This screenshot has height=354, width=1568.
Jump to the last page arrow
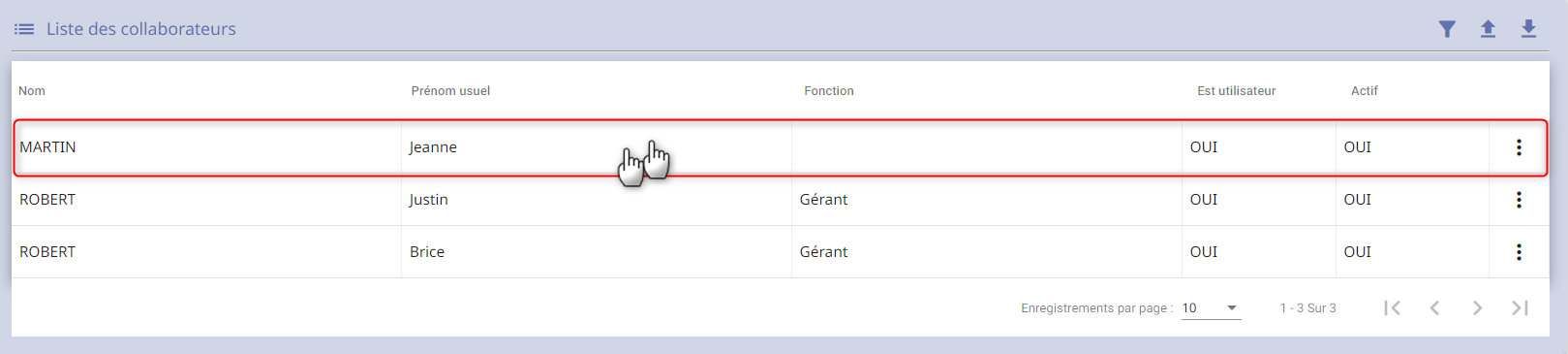click(1520, 307)
